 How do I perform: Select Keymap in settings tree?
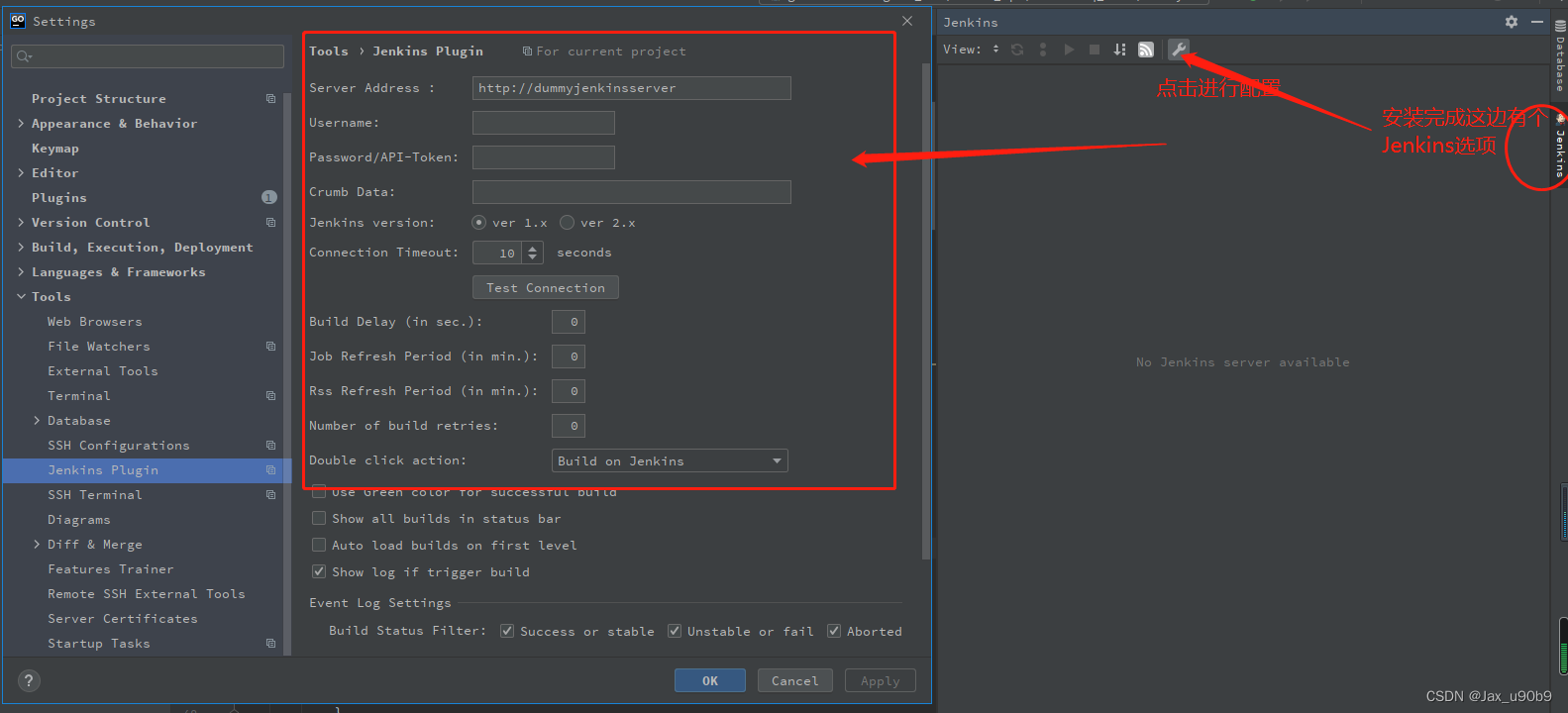tap(54, 149)
